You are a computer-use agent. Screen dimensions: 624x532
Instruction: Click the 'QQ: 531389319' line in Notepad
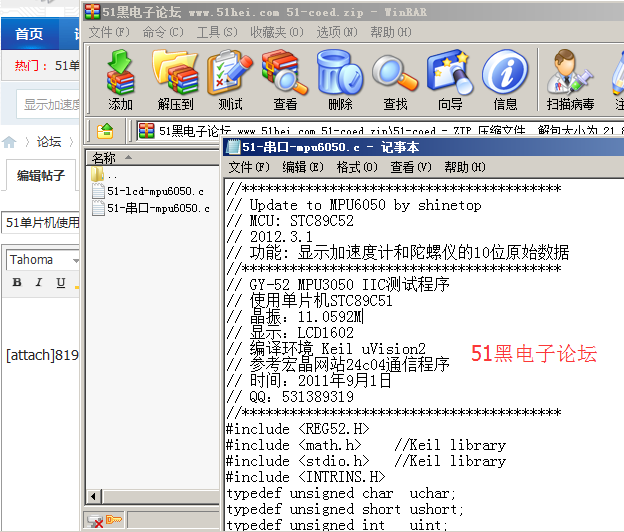click(x=290, y=397)
